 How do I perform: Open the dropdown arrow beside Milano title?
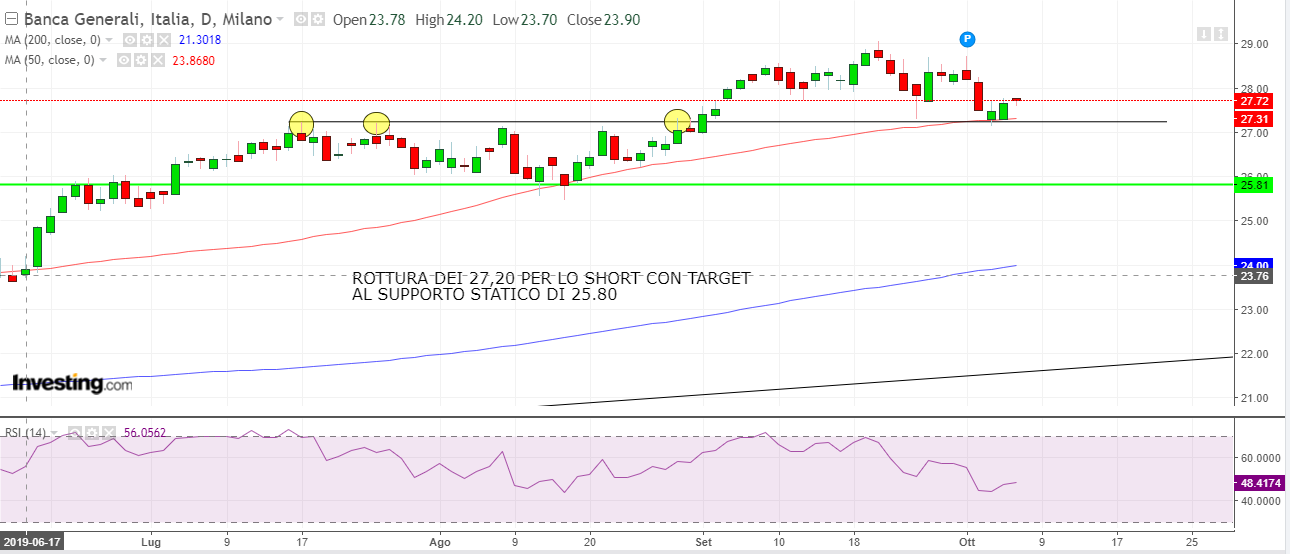(x=280, y=20)
